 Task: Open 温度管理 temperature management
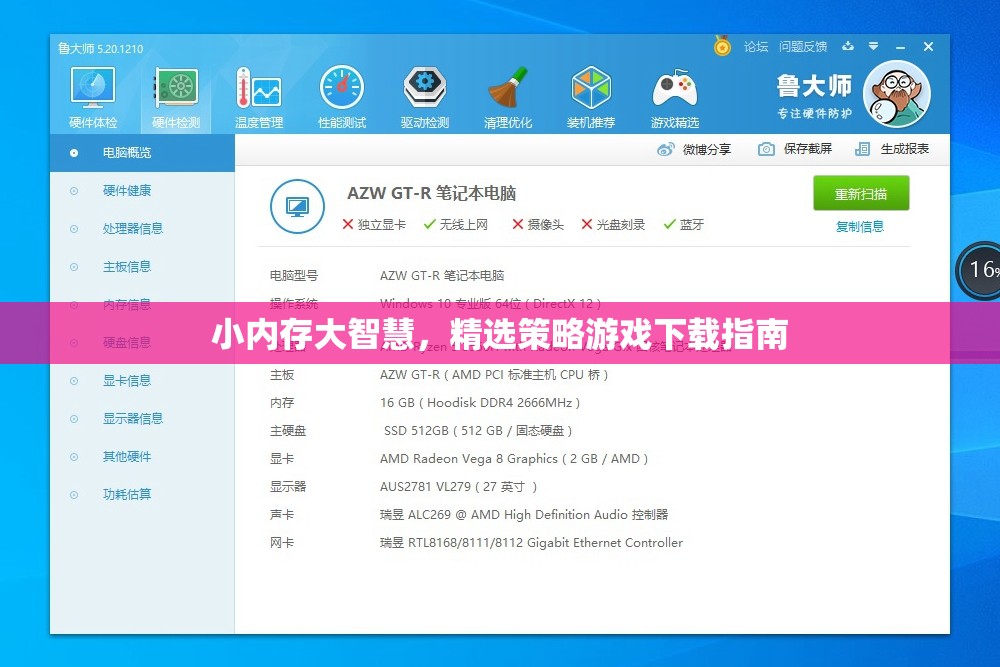click(259, 98)
